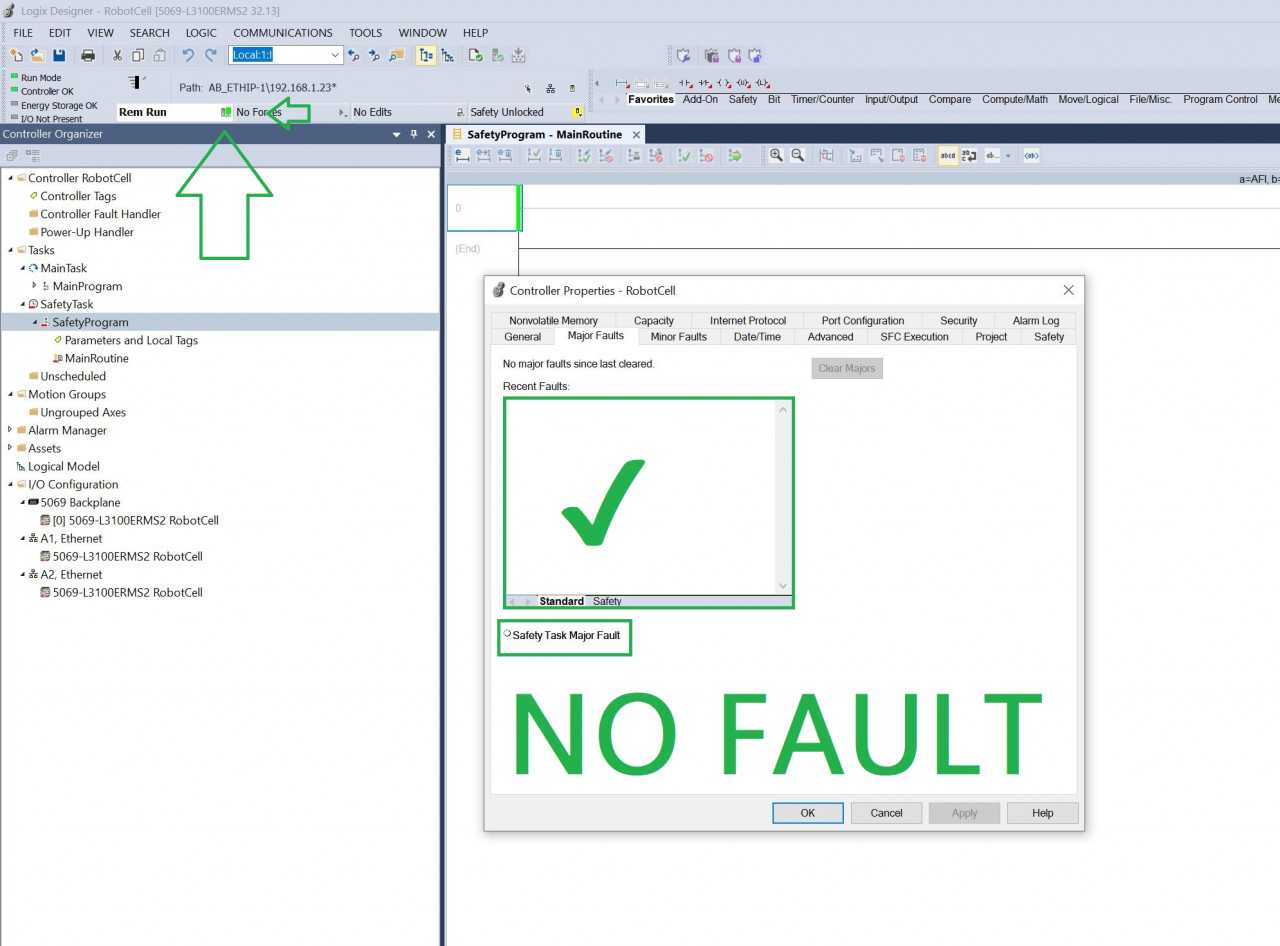This screenshot has height=946, width=1280.
Task: Click the Logical Organizer toggle icon
Action: coord(447,55)
